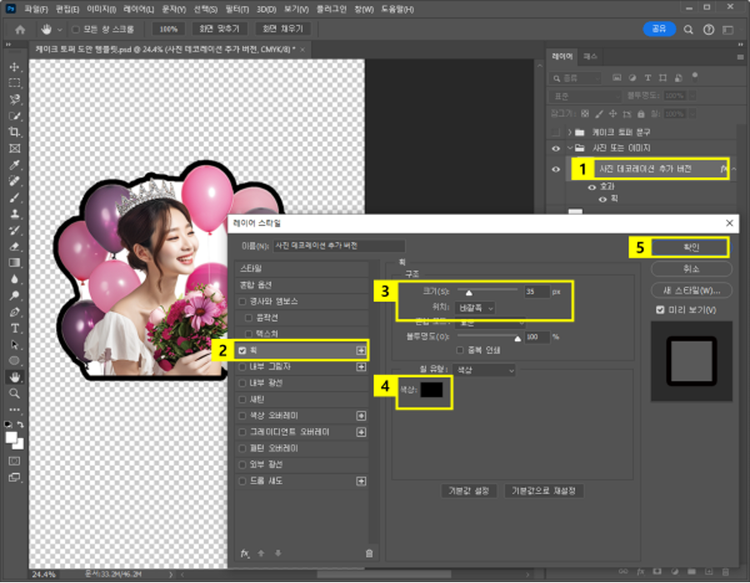Click the 크기 size slider handle
This screenshot has width=750, height=583.
pyautogui.click(x=469, y=293)
